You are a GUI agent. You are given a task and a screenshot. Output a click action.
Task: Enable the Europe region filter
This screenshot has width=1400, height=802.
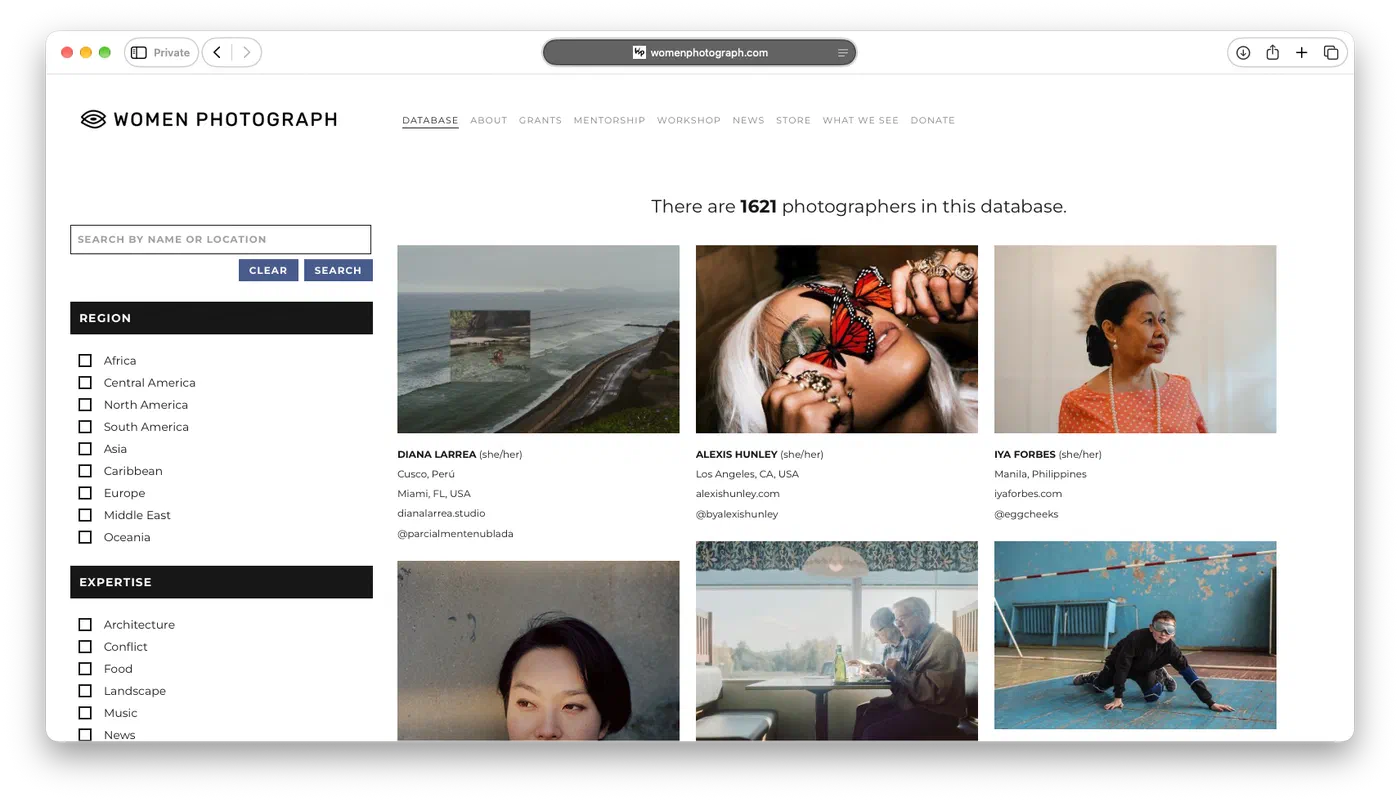click(85, 493)
